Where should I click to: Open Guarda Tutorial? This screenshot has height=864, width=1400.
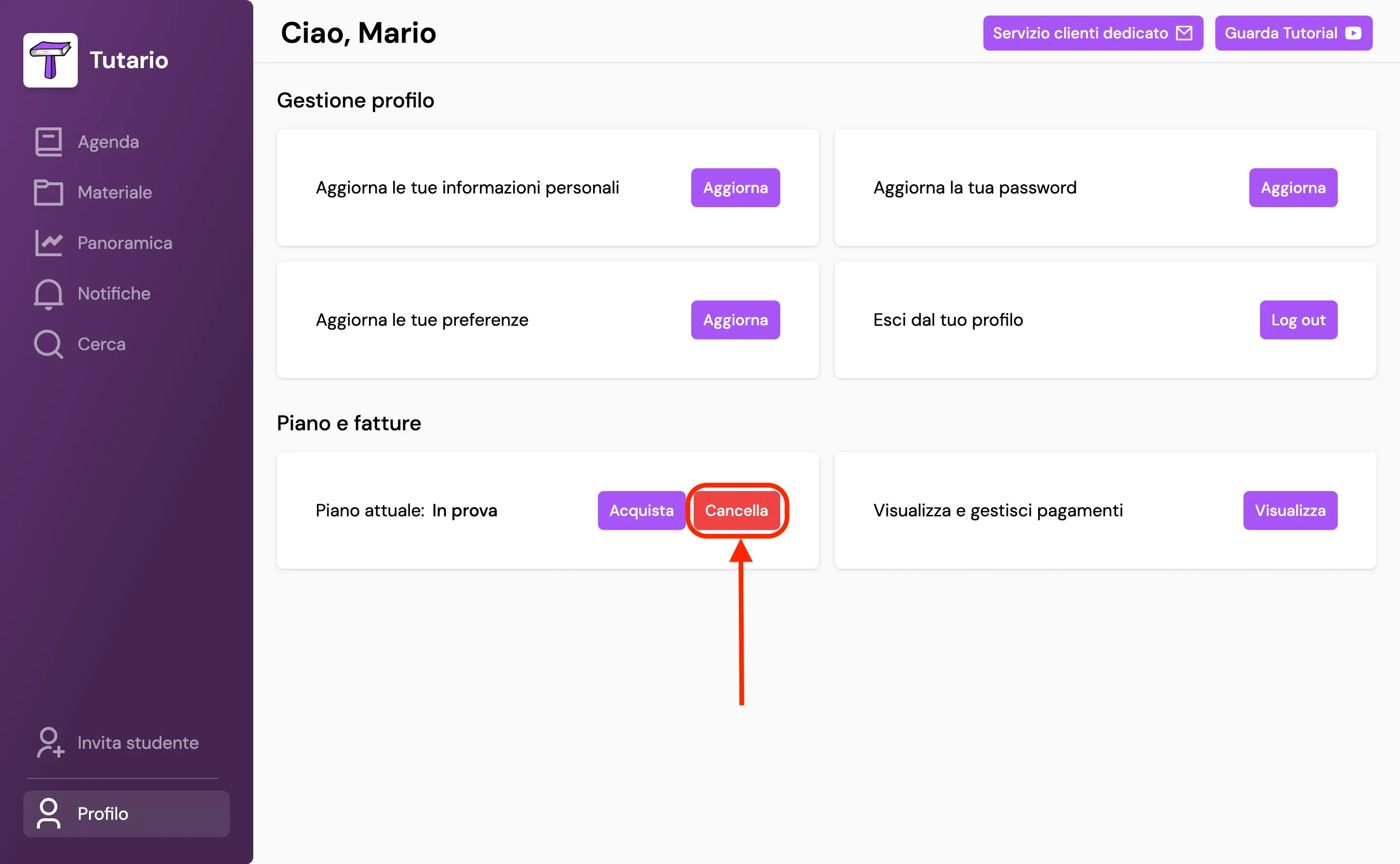1293,33
